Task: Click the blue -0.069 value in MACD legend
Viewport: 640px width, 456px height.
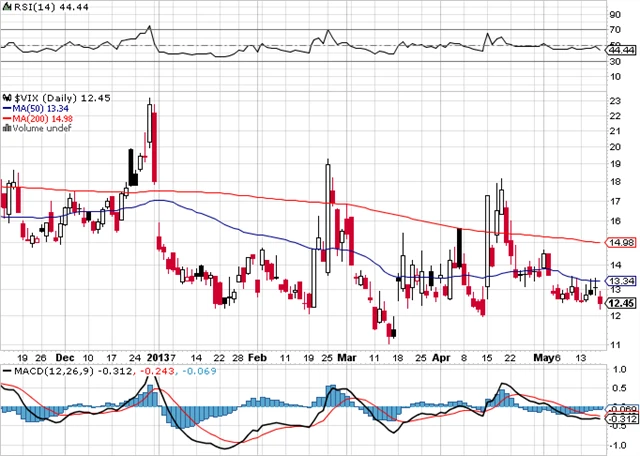Action: click(199, 371)
